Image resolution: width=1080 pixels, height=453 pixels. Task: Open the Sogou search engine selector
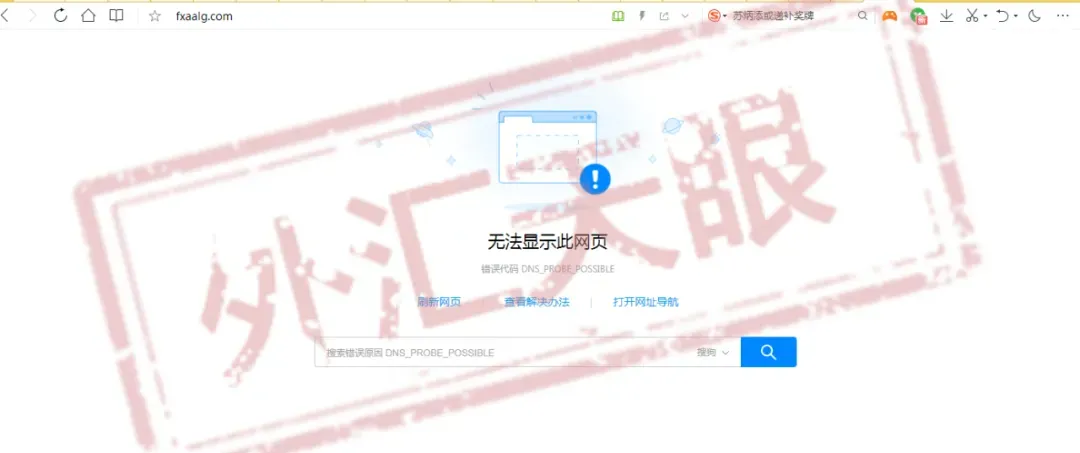click(717, 16)
